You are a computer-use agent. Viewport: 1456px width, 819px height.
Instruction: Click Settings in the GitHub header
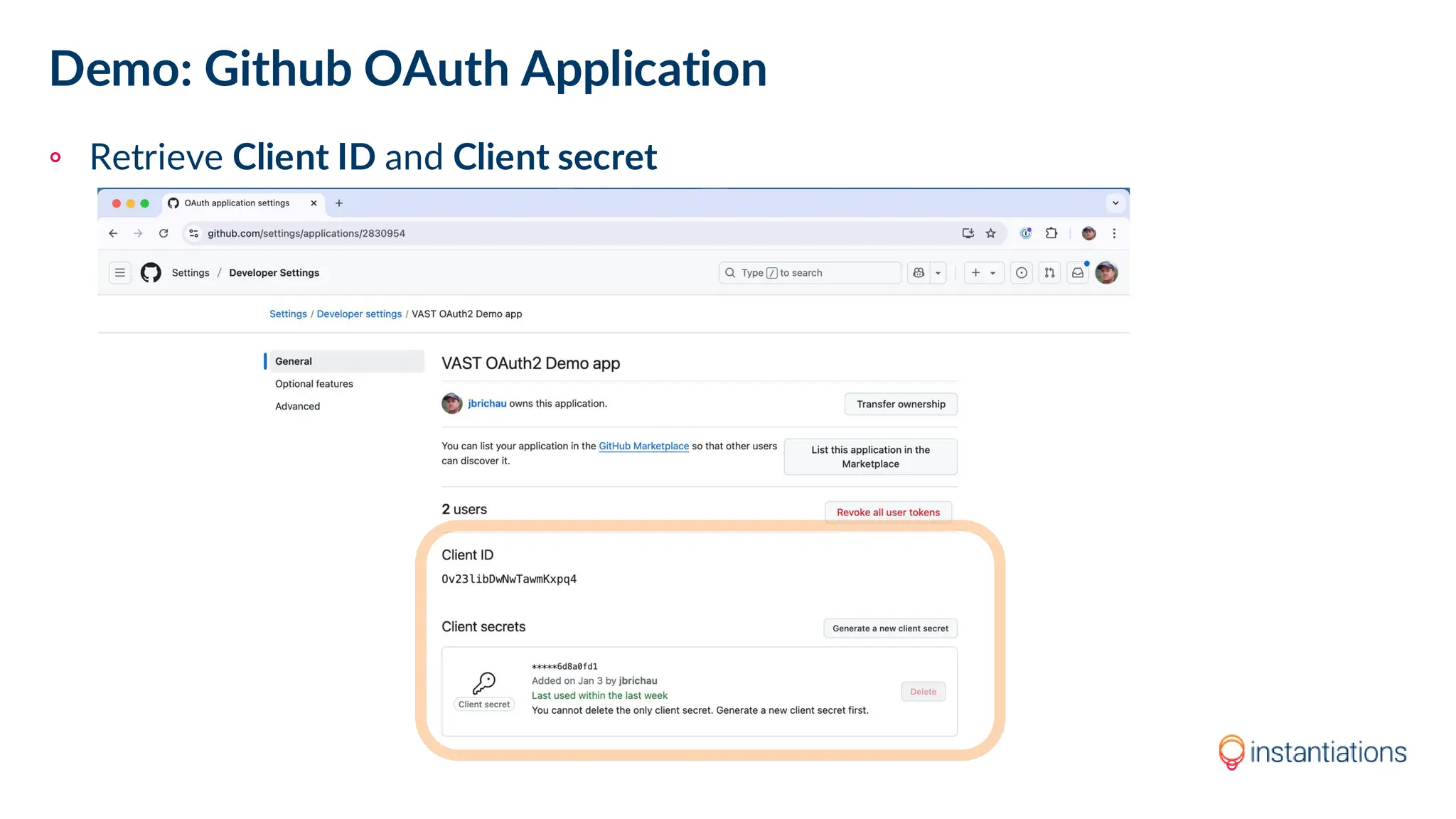[x=191, y=273]
